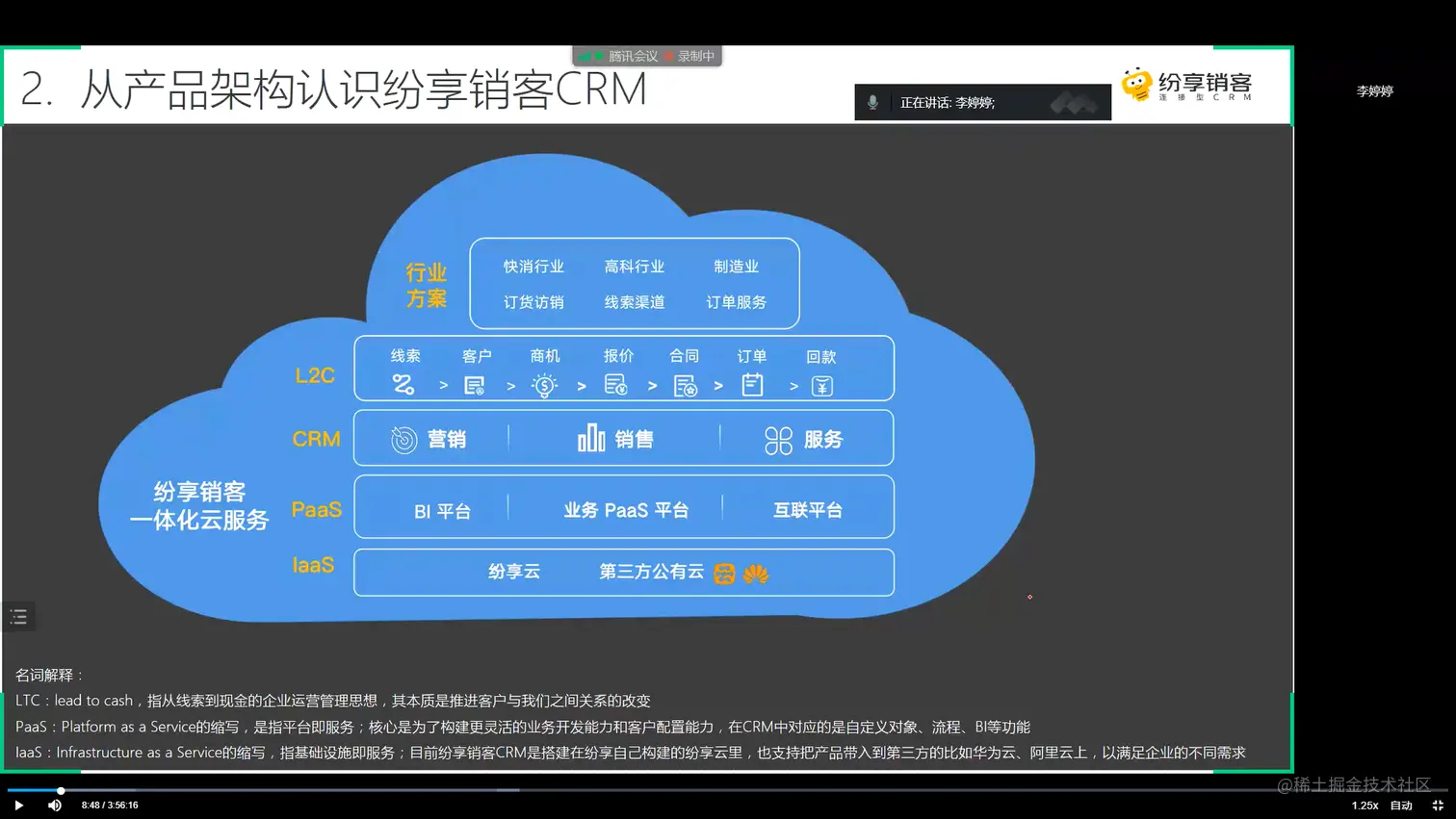The width and height of the screenshot is (1456, 819).
Task: Click the 报价 quote icon
Action: pos(616,385)
